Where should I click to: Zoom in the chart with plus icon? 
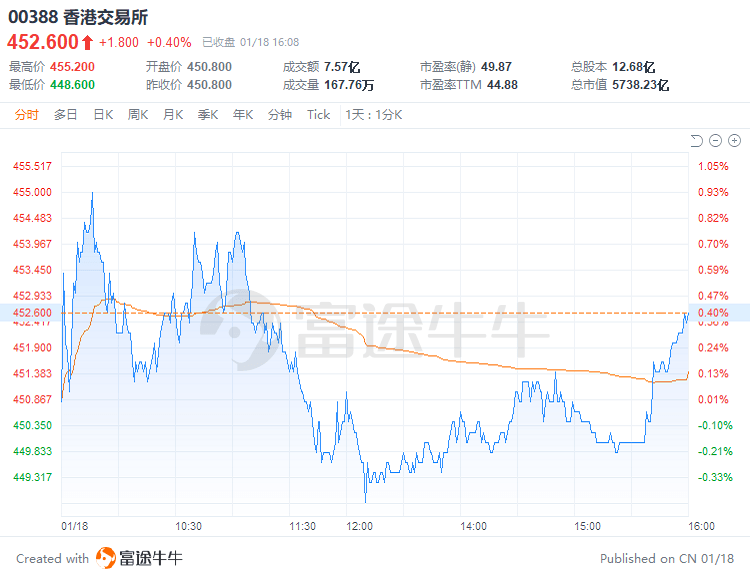735,140
